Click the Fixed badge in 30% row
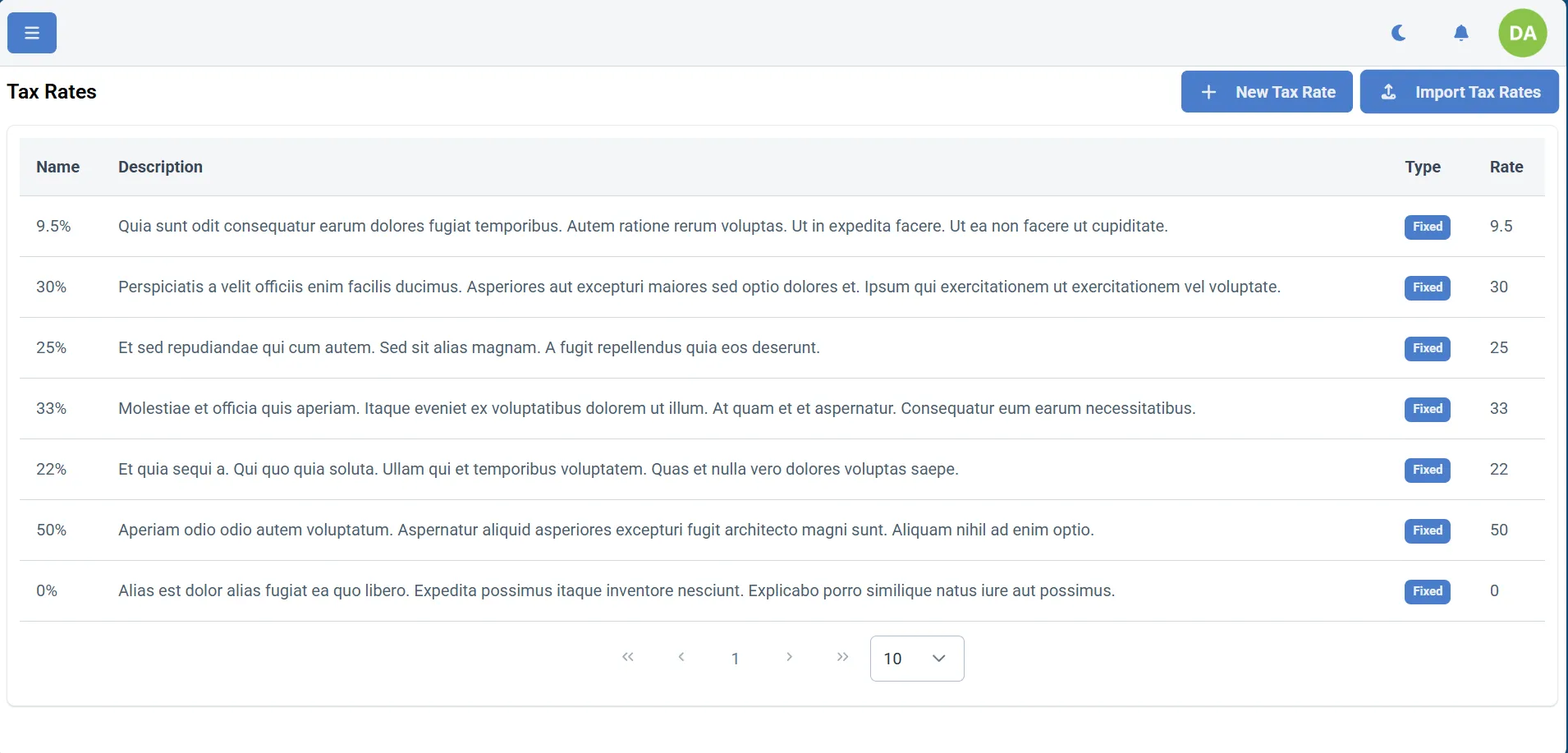The height and width of the screenshot is (753, 1568). coord(1427,287)
